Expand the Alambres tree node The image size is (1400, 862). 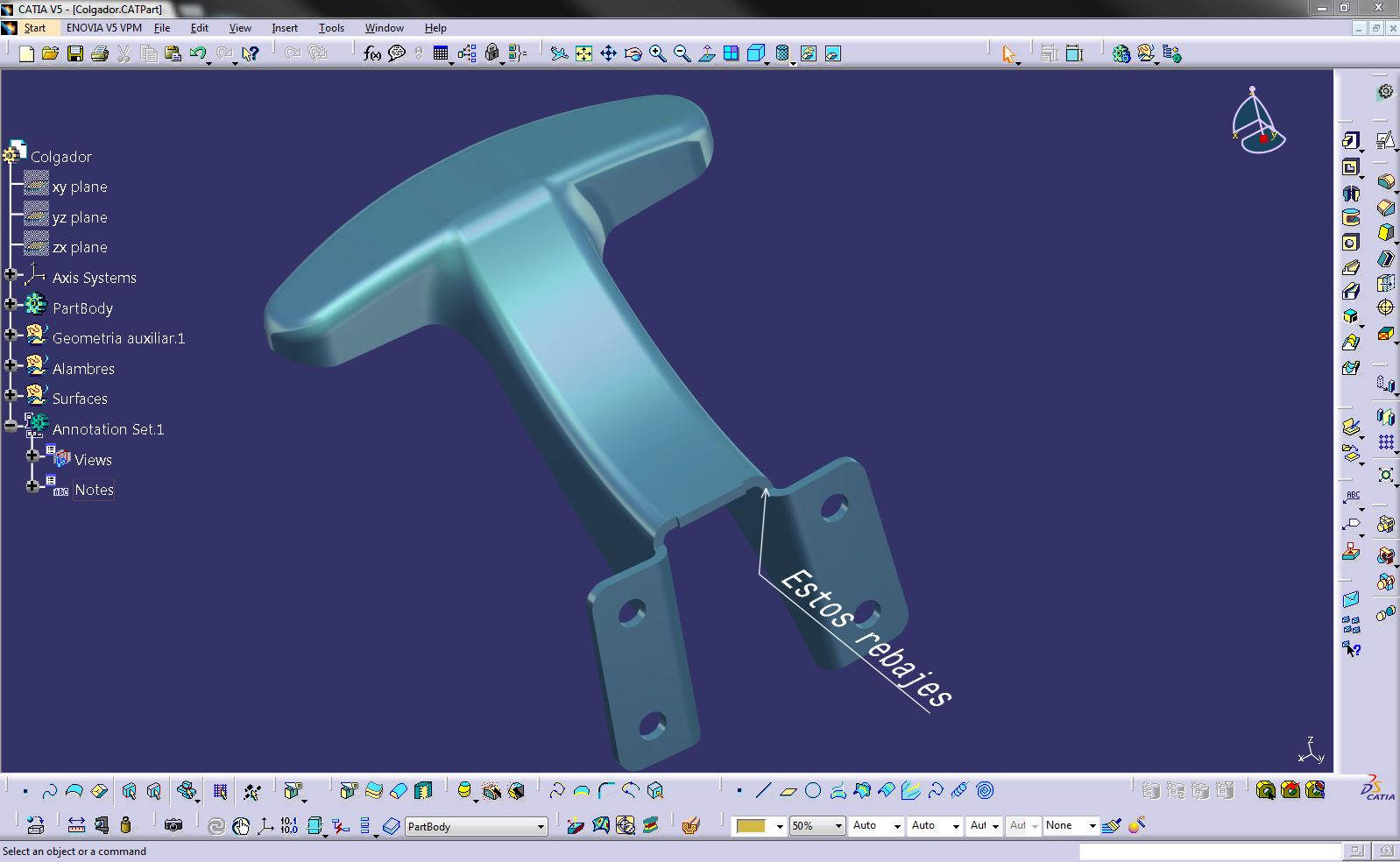(x=11, y=365)
